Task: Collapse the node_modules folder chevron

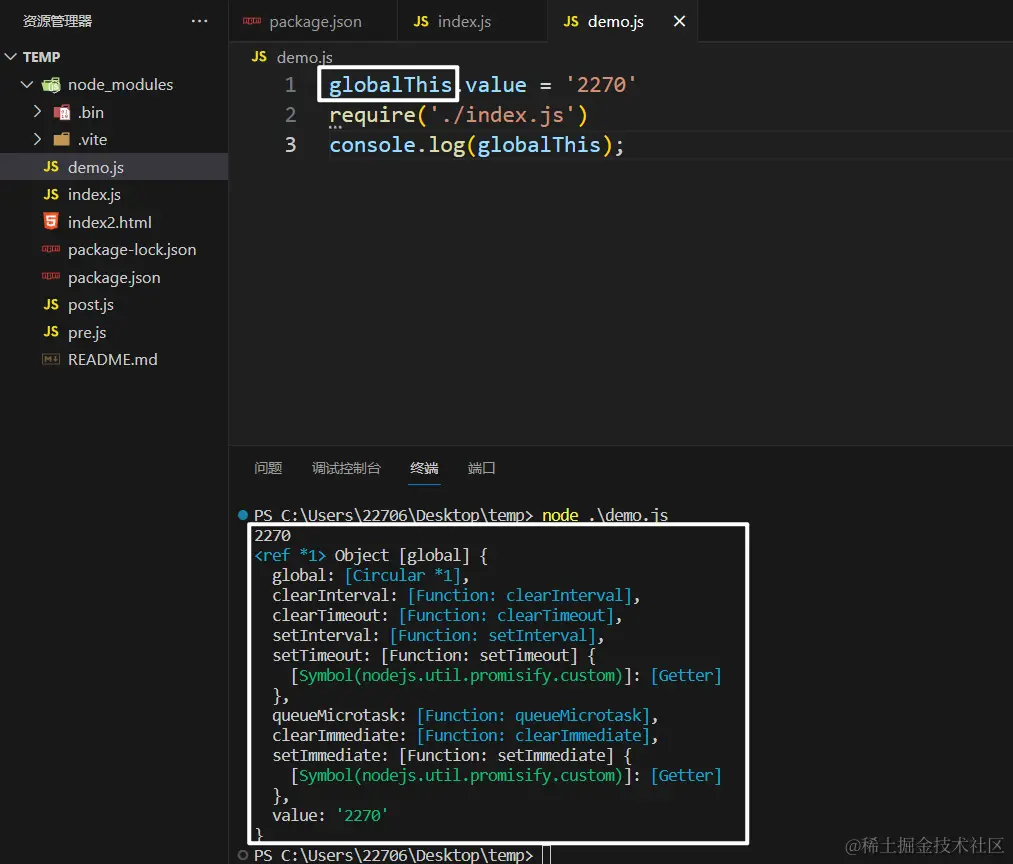Action: point(27,85)
